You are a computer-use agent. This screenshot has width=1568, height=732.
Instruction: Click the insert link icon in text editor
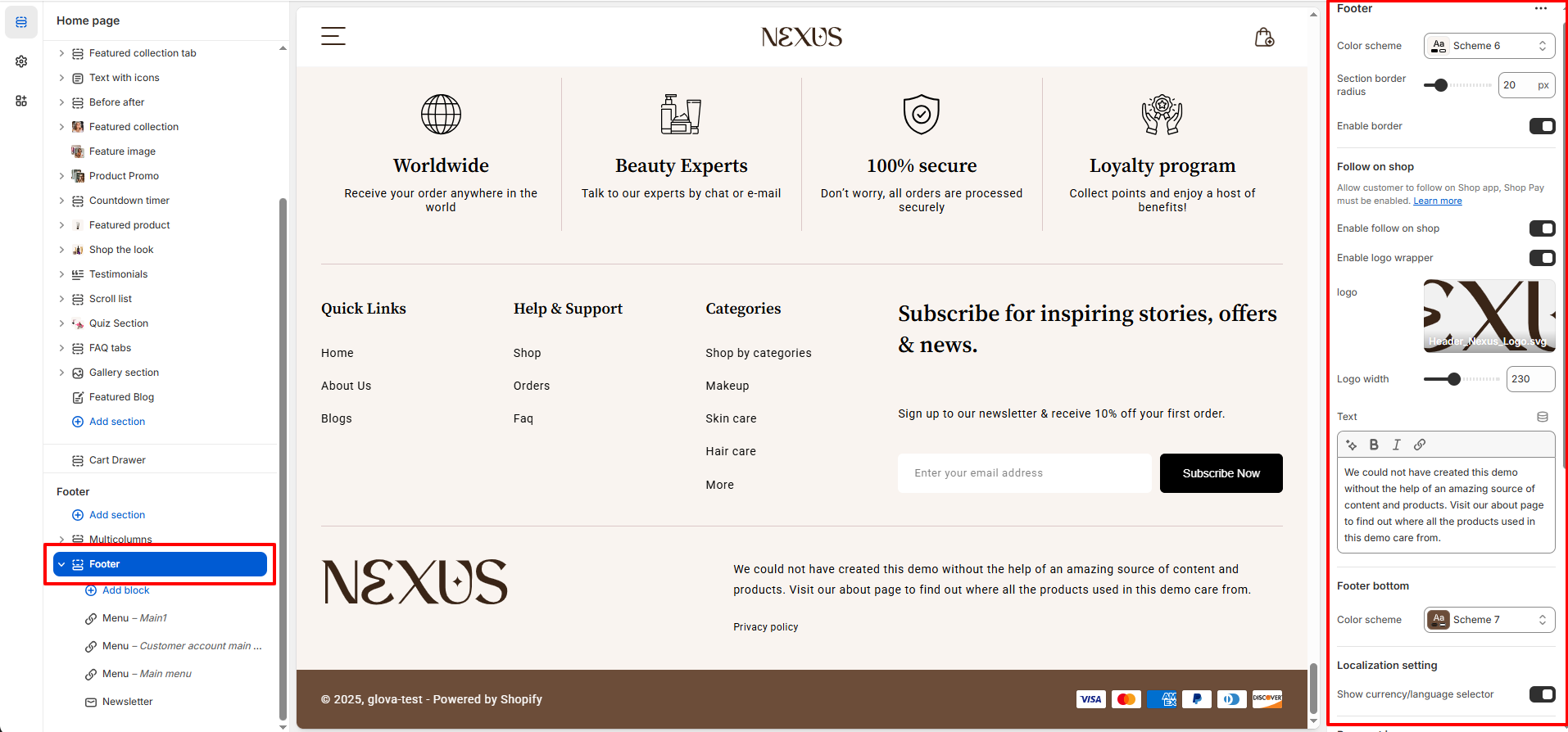(1420, 445)
